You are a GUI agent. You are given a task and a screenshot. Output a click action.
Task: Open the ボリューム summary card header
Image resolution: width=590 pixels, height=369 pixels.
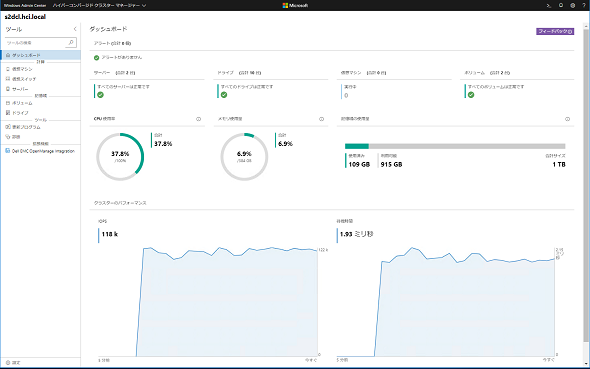pyautogui.click(x=487, y=73)
